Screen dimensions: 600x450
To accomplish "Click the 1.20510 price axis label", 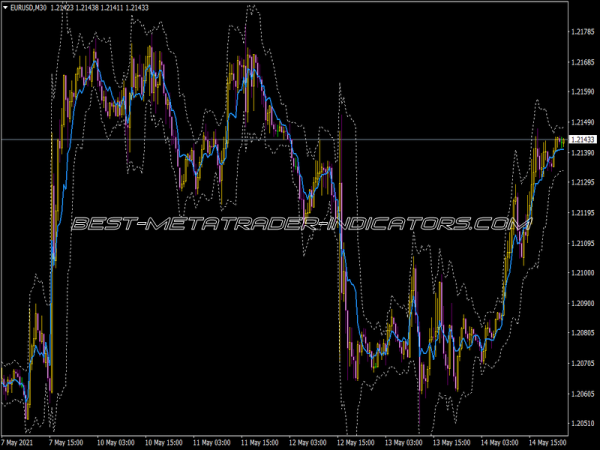I will [583, 423].
